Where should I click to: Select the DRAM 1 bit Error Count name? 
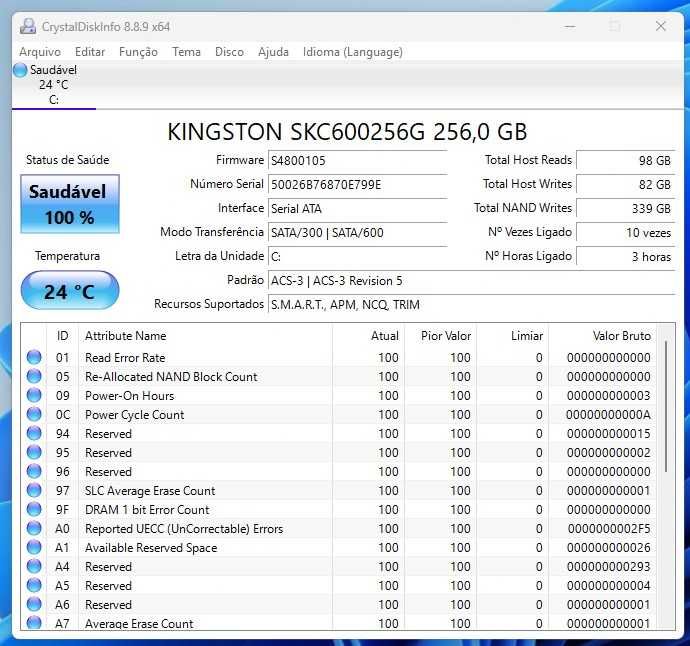pos(147,510)
